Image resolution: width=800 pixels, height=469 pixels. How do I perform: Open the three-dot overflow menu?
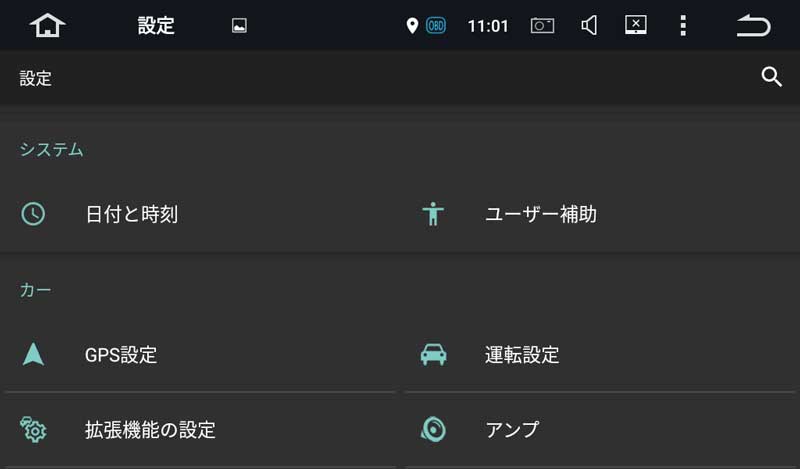click(x=683, y=26)
